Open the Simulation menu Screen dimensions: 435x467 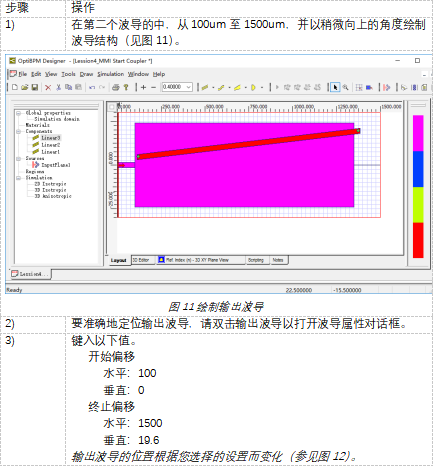pyautogui.click(x=110, y=74)
